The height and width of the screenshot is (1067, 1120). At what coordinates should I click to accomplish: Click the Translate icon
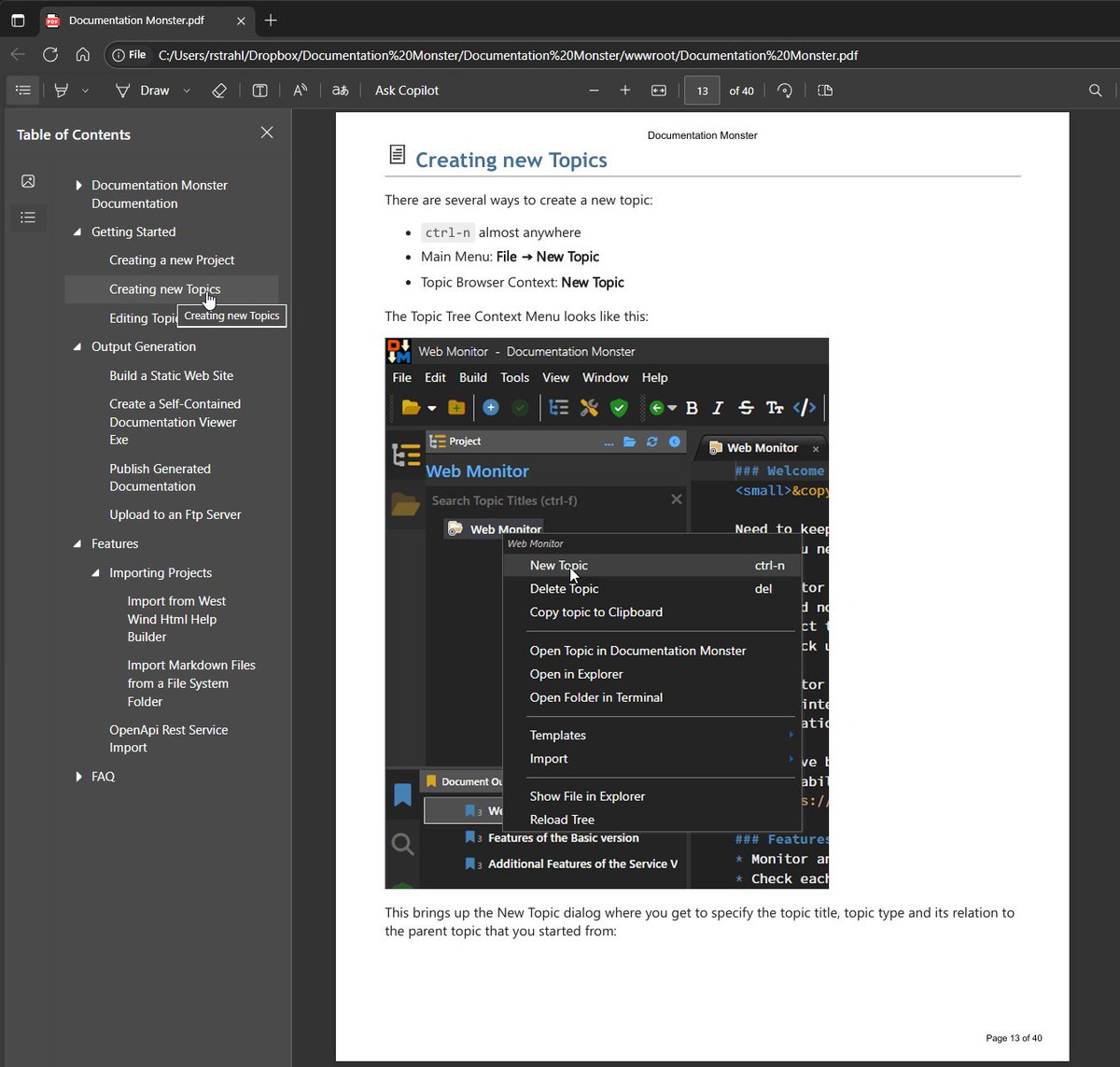(x=341, y=91)
